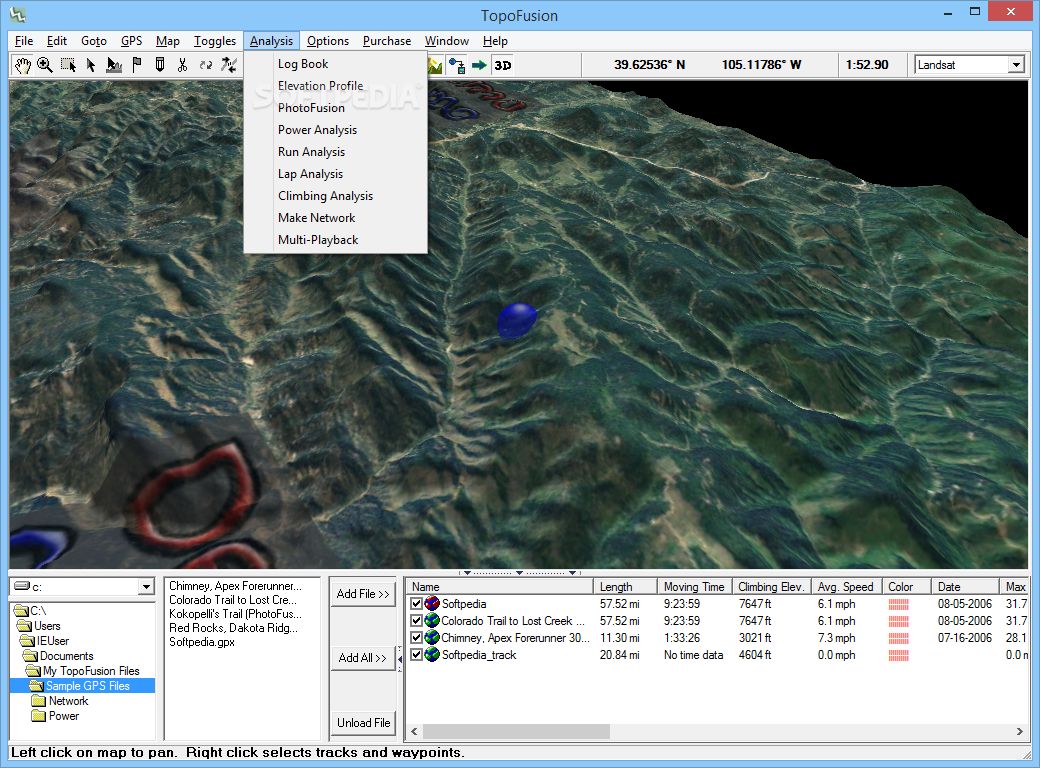The image size is (1040, 768).
Task: Select the pencil marker tool
Action: pyautogui.click(x=160, y=65)
